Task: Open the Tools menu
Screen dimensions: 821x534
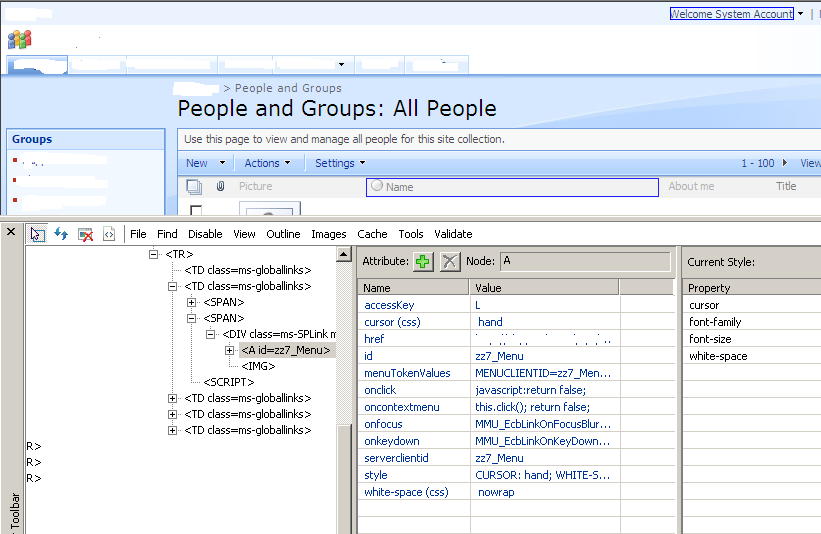Action: coord(410,234)
